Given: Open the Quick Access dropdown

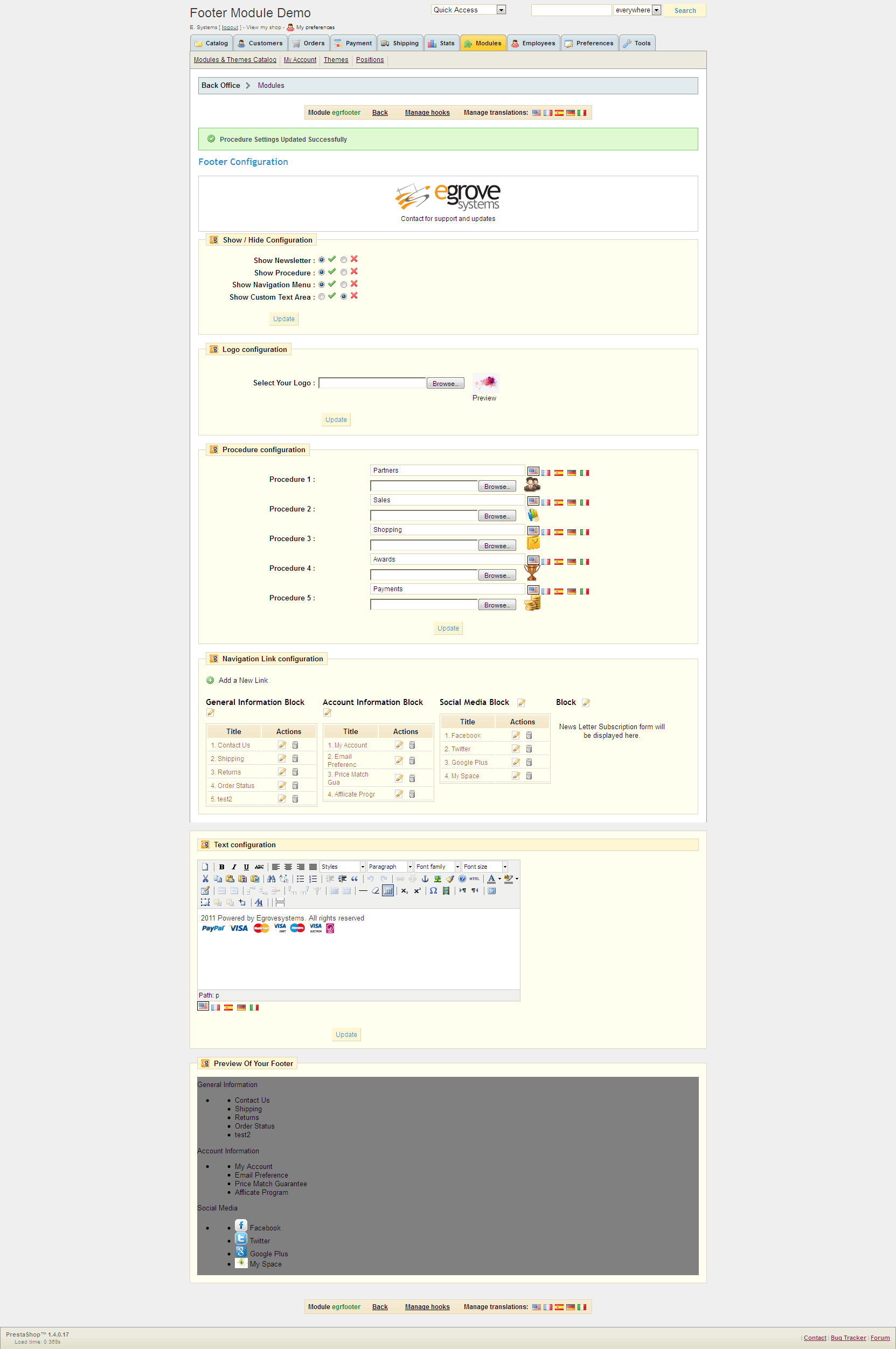Looking at the screenshot, I should [x=501, y=10].
